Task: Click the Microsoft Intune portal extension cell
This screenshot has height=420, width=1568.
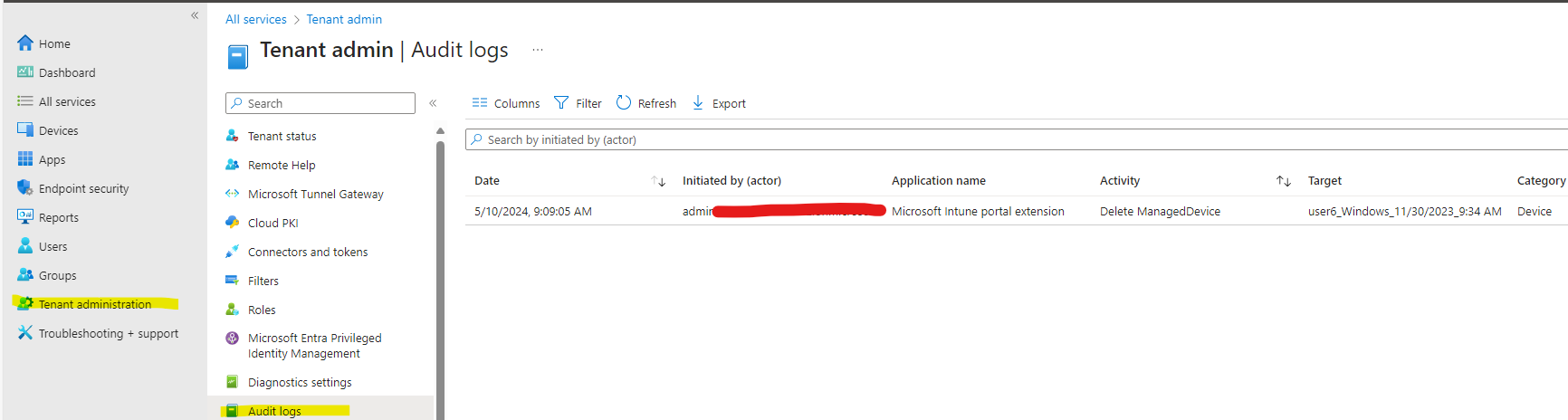Action: coord(978,211)
